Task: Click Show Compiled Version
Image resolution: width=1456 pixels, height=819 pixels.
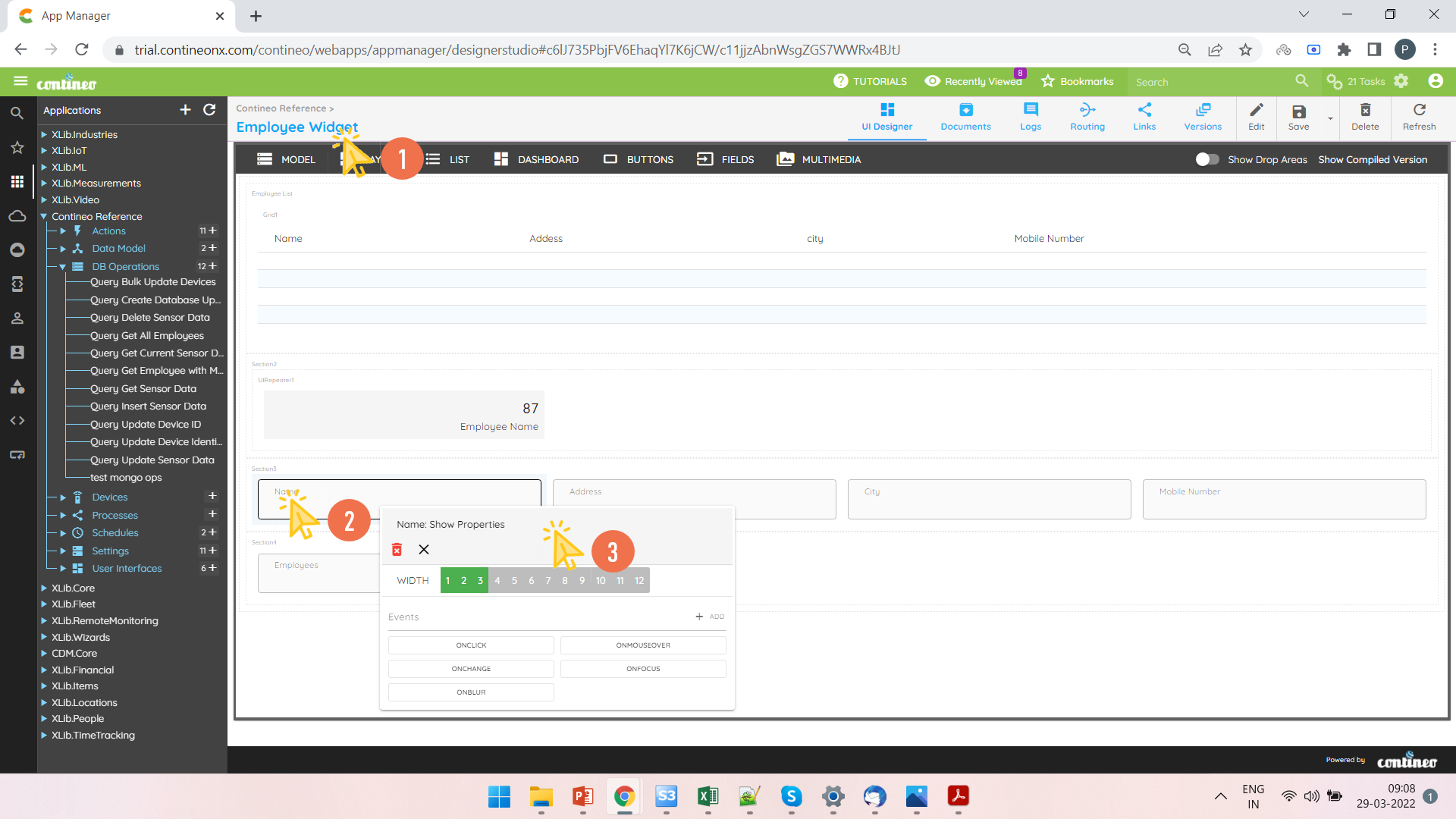Action: tap(1372, 159)
